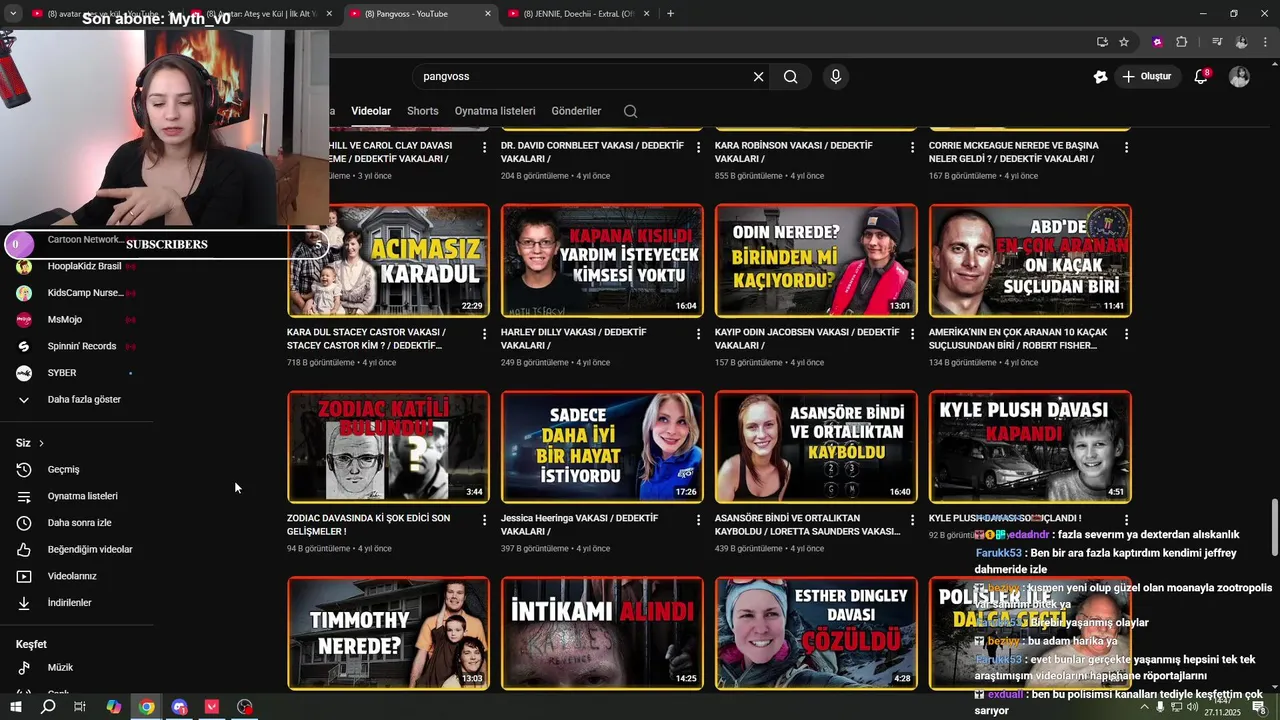Play the ODIN NEREDE thumbnail video
Viewport: 1280px width, 720px height.
click(816, 261)
